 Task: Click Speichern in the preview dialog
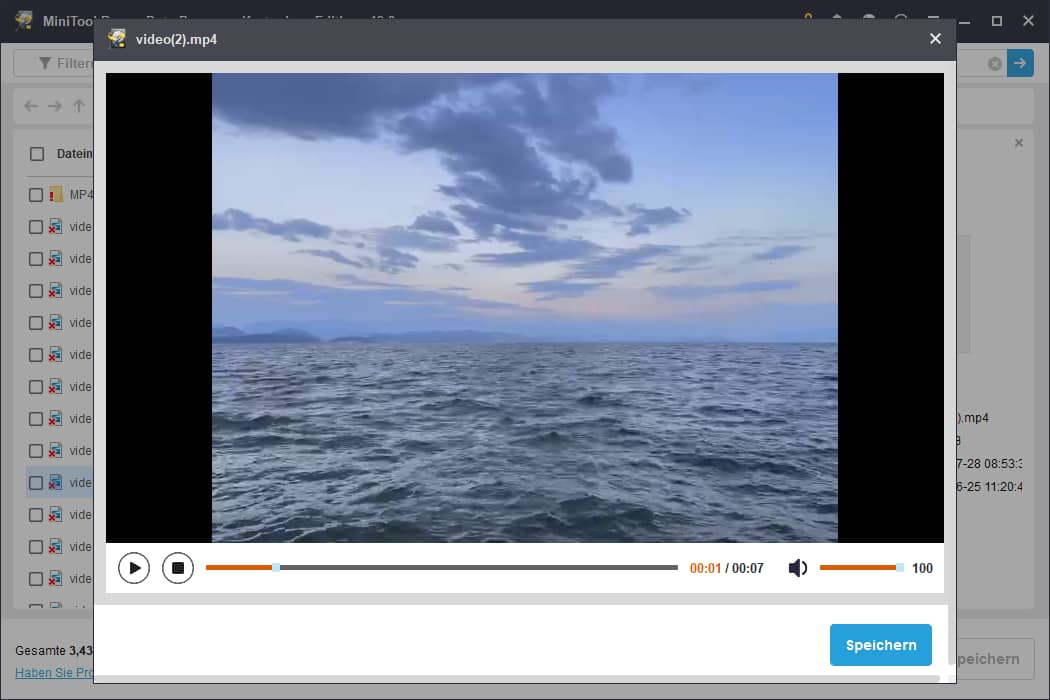pos(880,645)
